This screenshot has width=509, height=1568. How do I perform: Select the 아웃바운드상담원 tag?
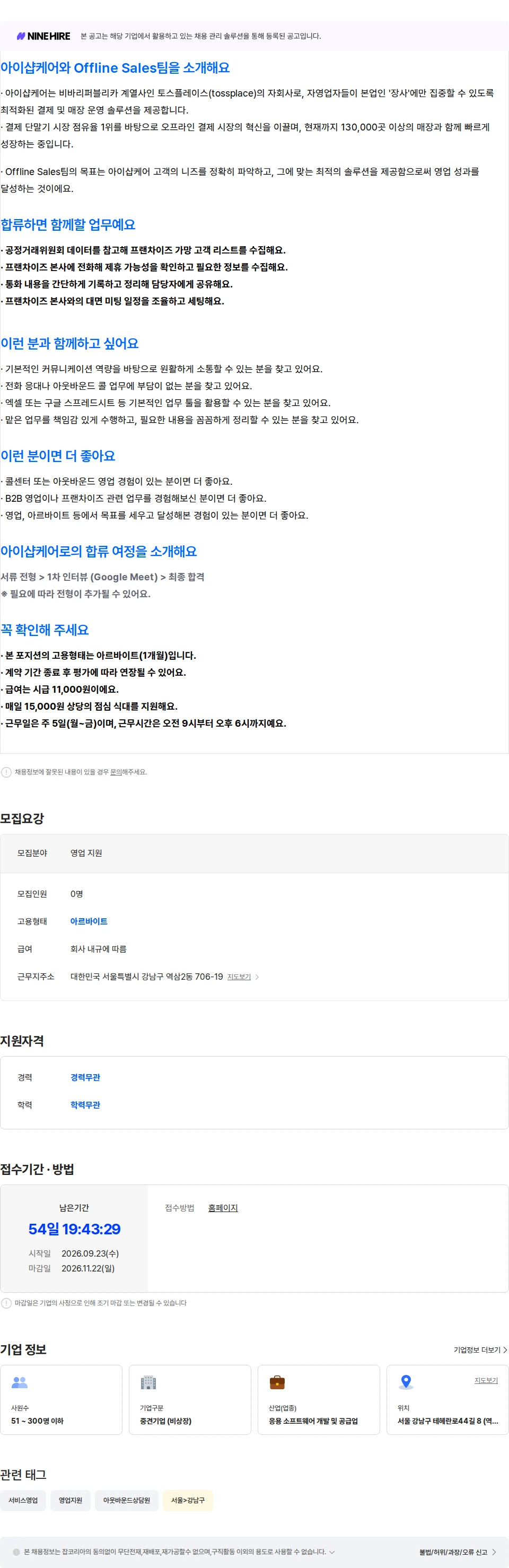[x=127, y=1501]
